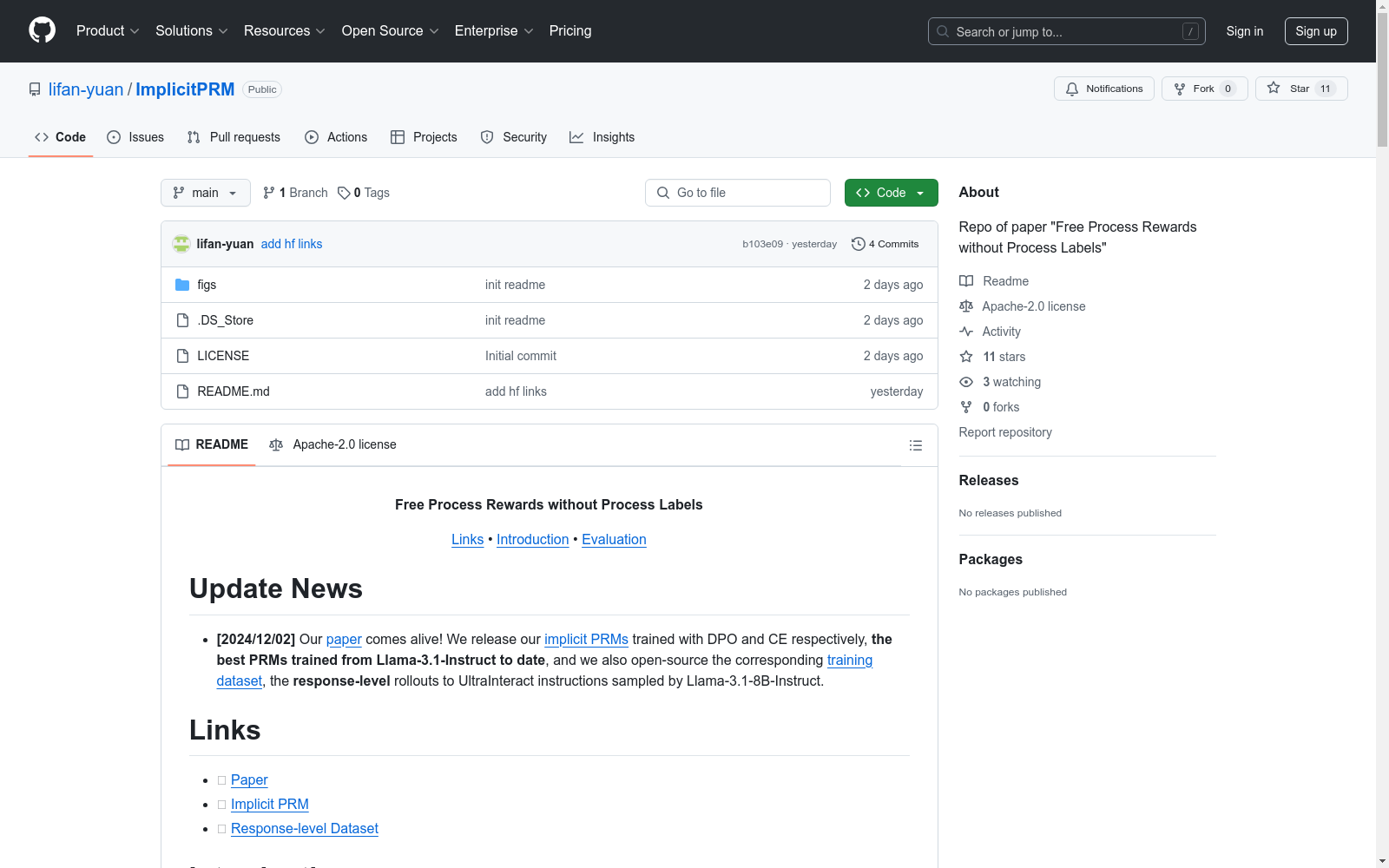Screen dimensions: 1389x868
Task: Click the b103e09 commit hash
Action: point(762,244)
